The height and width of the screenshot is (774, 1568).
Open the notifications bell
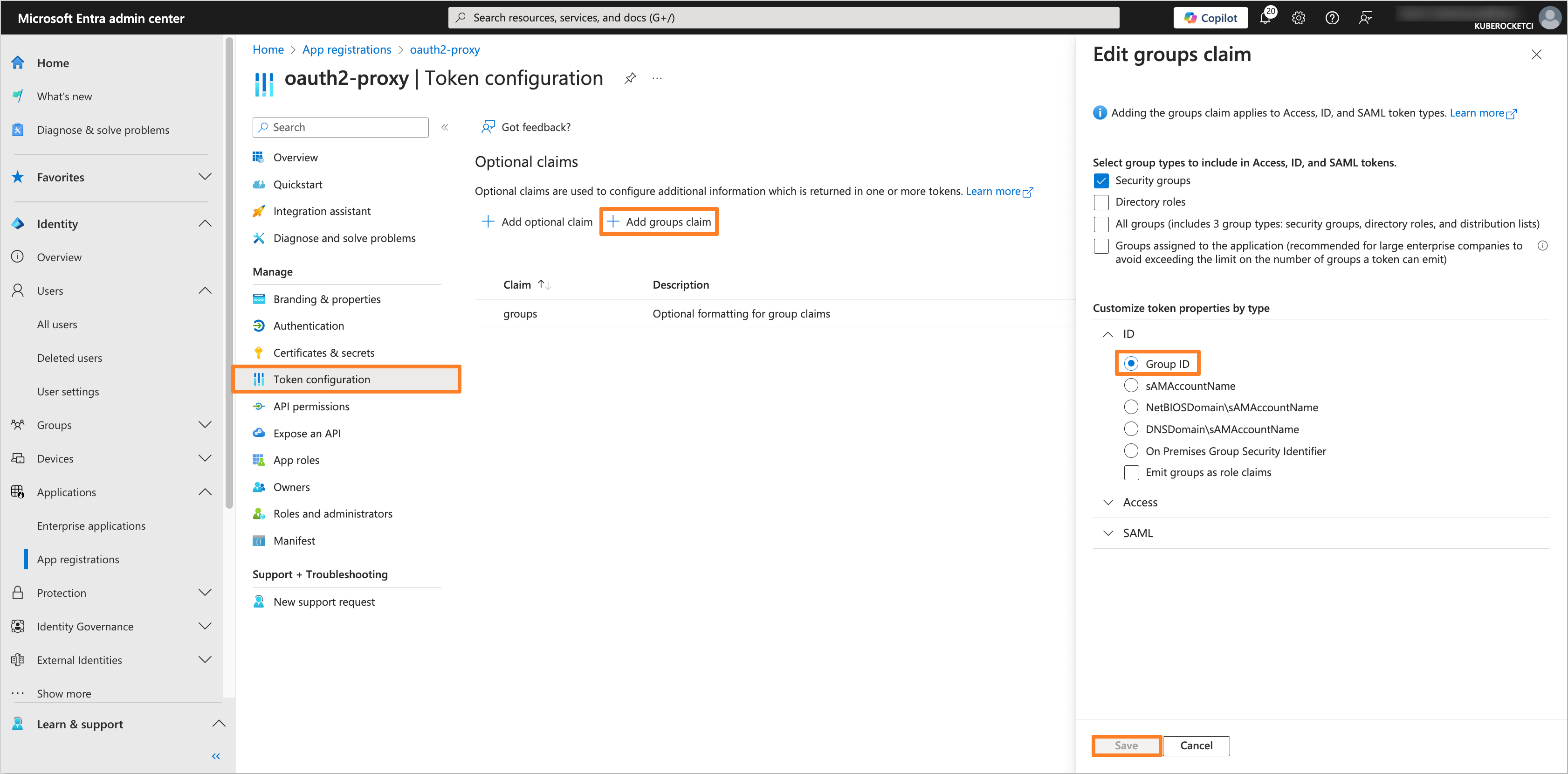(x=1265, y=17)
